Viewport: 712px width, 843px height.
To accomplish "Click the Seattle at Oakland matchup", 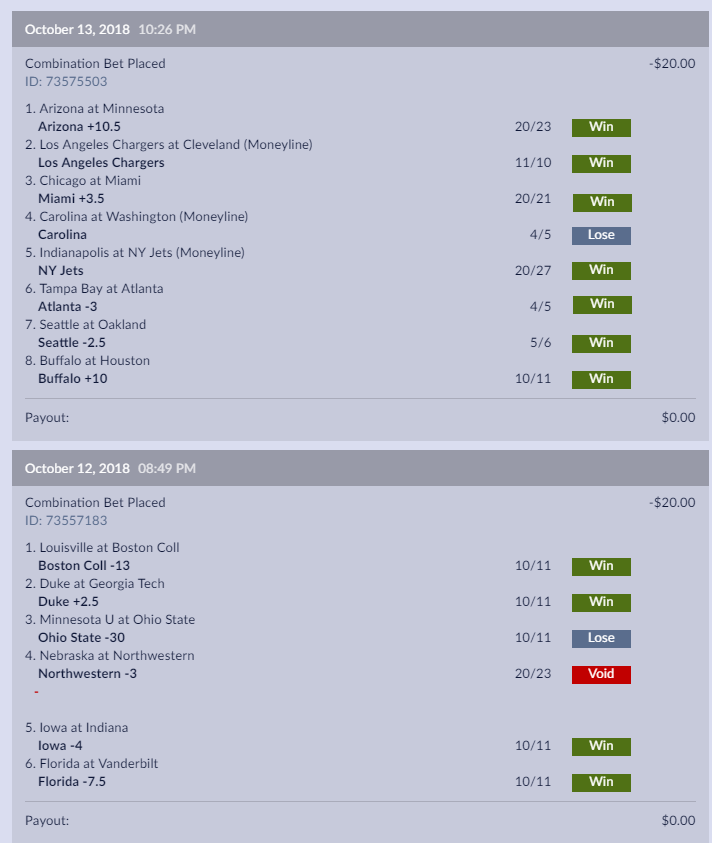I will tap(86, 325).
